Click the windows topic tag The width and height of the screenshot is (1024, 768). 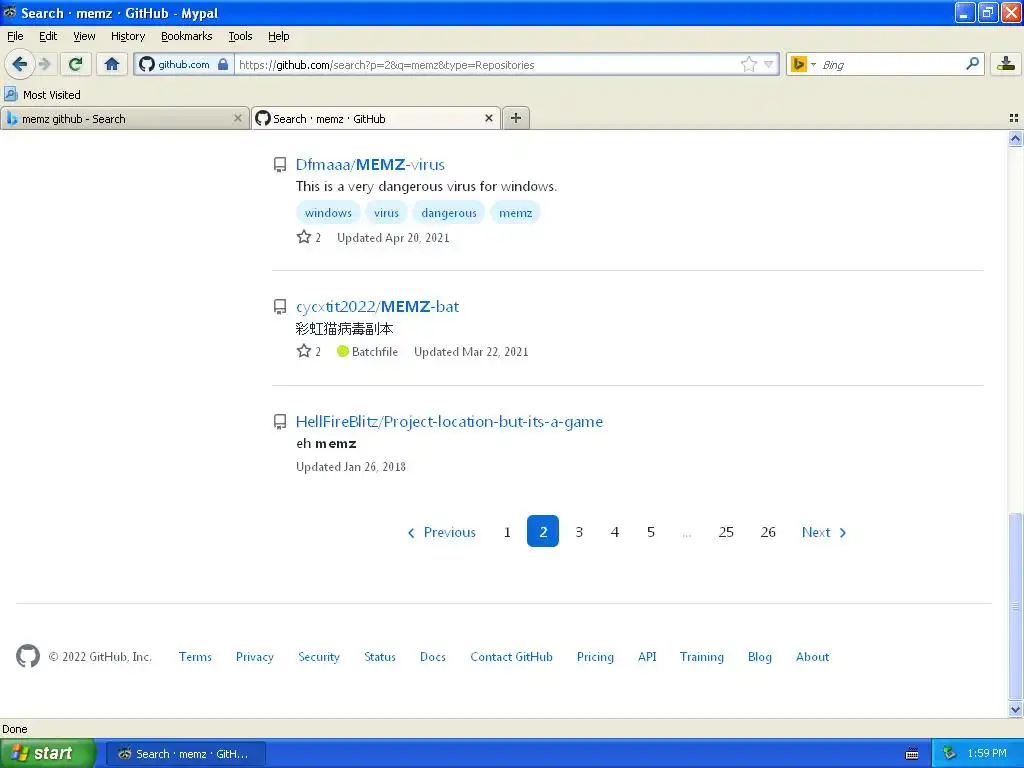tap(328, 213)
